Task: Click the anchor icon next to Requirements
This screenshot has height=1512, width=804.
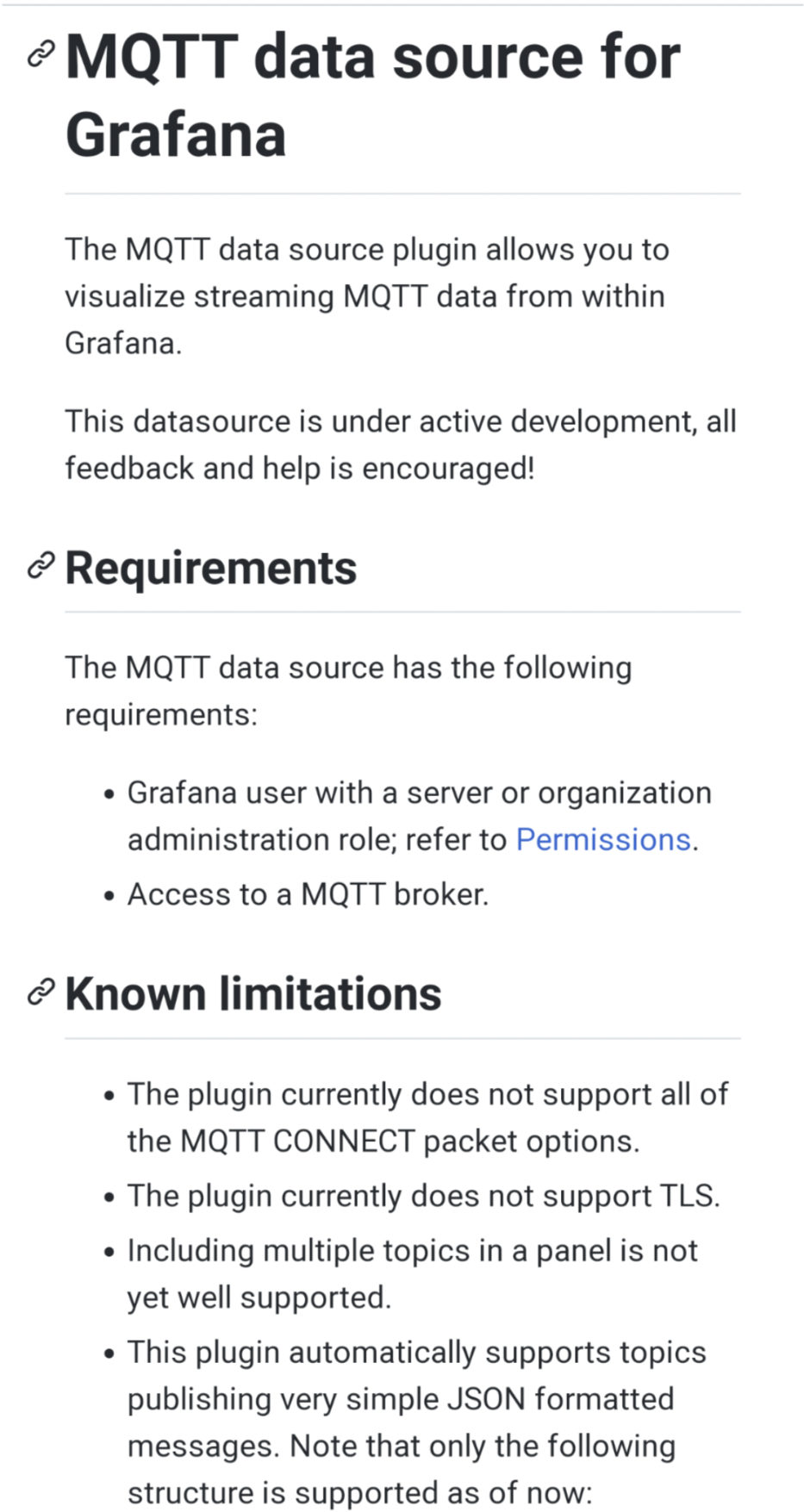Action: point(40,567)
